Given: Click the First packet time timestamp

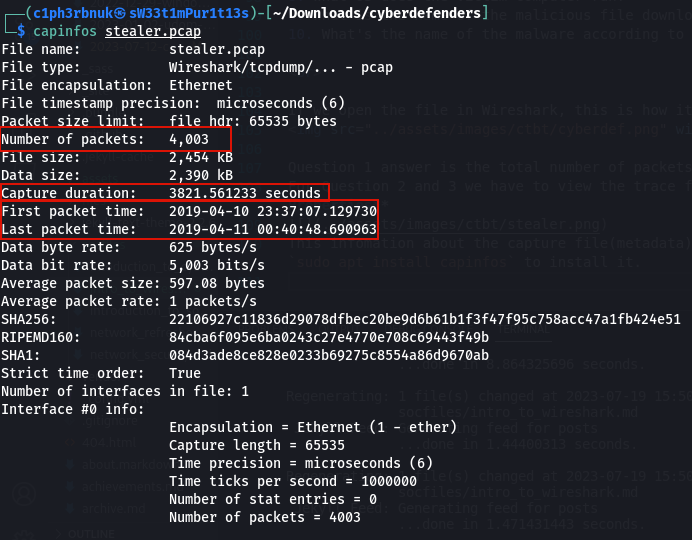Looking at the screenshot, I should (273, 211).
